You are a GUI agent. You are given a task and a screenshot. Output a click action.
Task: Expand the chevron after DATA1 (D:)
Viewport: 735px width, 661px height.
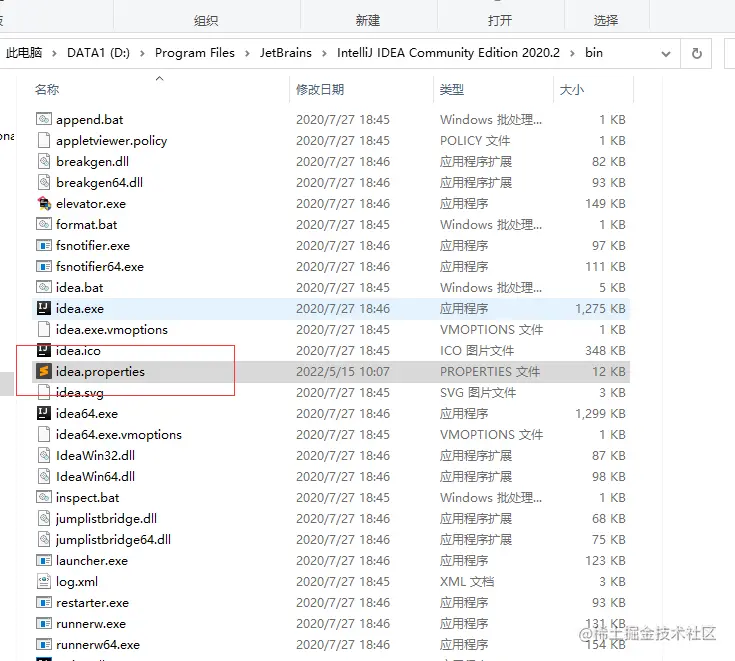142,53
